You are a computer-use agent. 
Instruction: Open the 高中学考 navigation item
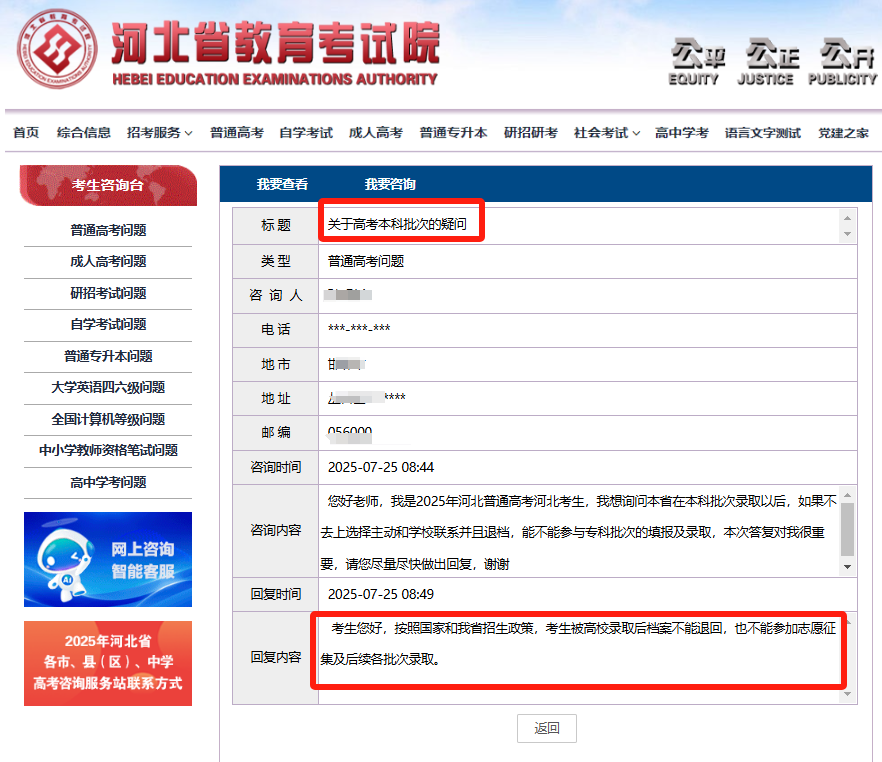pyautogui.click(x=682, y=133)
